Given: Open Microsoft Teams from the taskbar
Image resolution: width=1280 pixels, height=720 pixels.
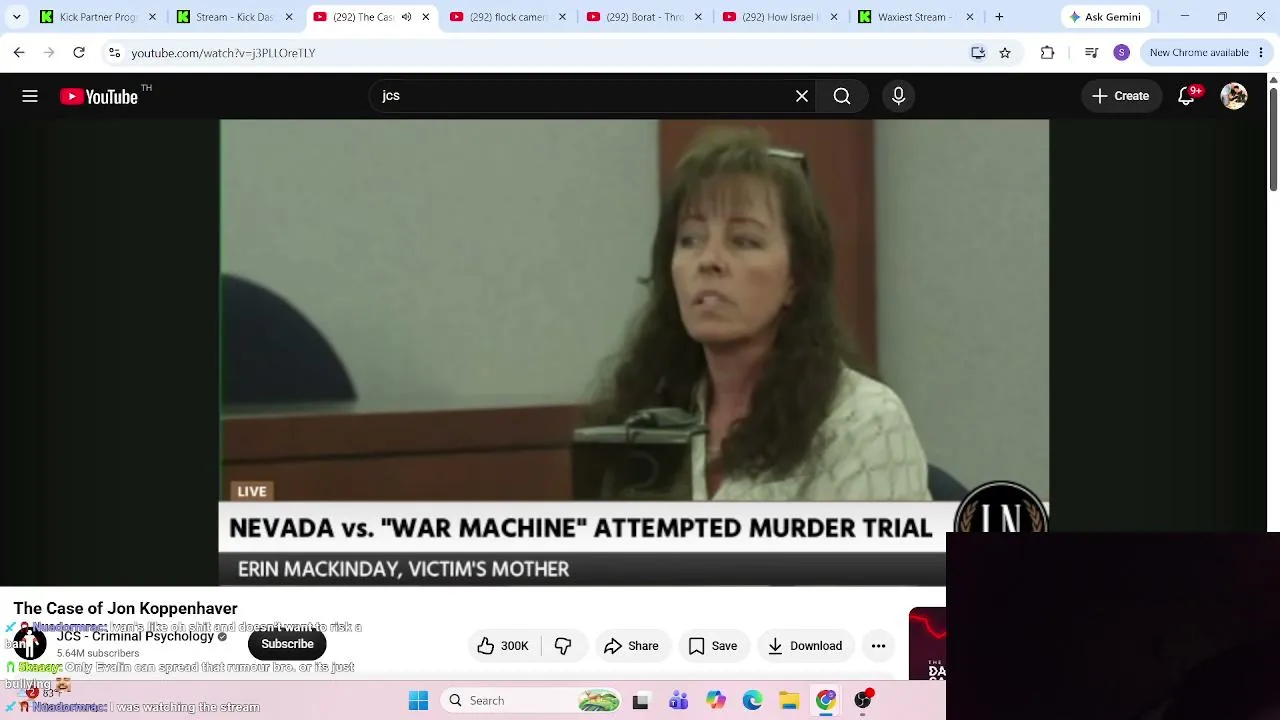Looking at the screenshot, I should (678, 701).
